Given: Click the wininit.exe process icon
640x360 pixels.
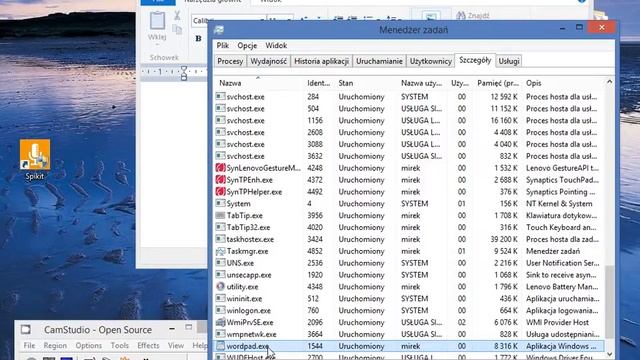Looking at the screenshot, I should click(220, 298).
